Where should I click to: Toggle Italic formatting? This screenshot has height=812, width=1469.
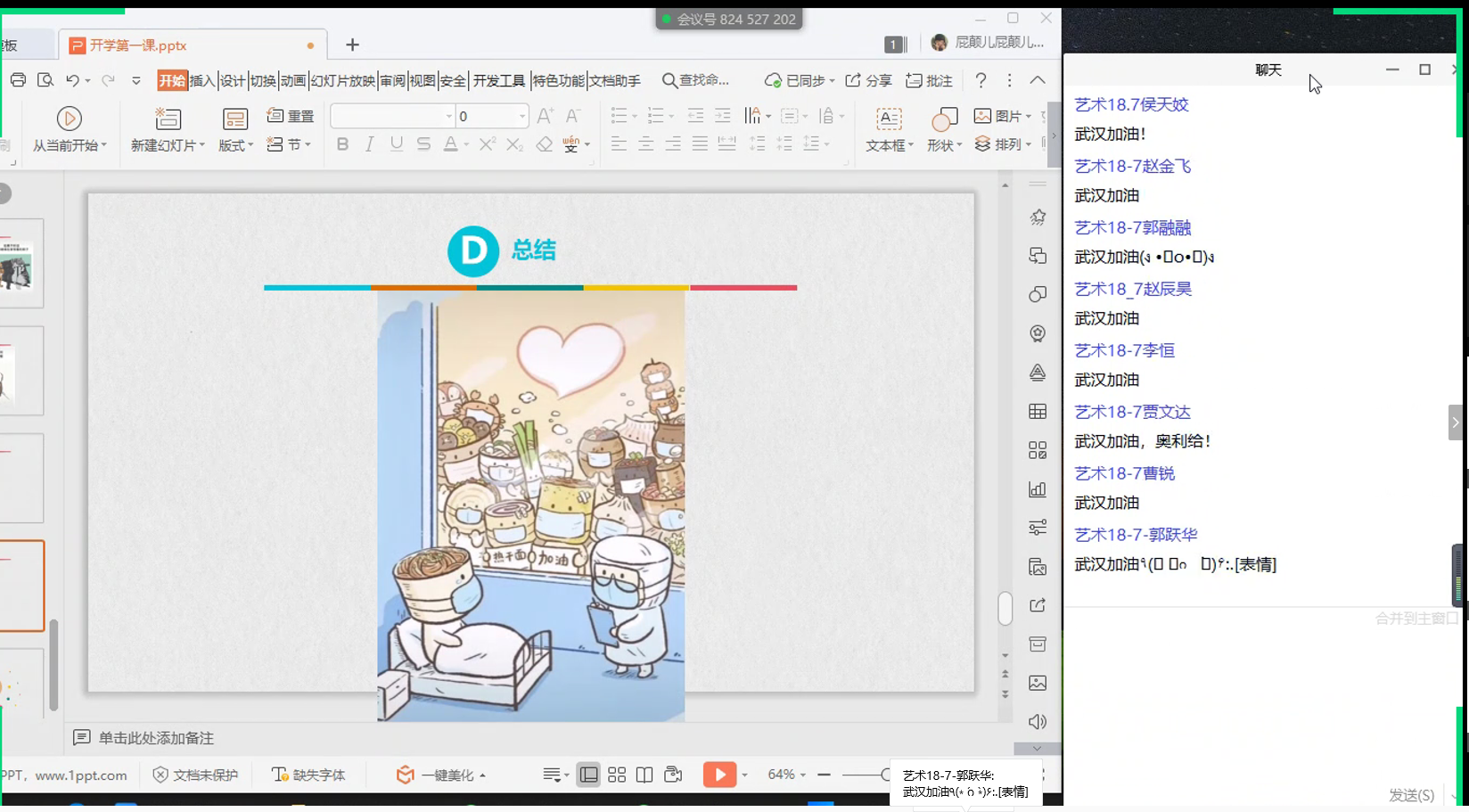point(369,144)
